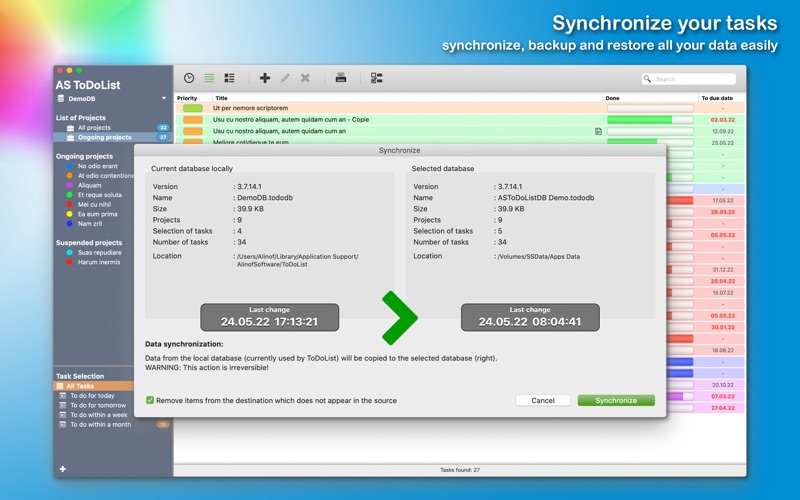Click green priority swatch of Ut per nemore
The width and height of the screenshot is (800, 500).
point(193,108)
